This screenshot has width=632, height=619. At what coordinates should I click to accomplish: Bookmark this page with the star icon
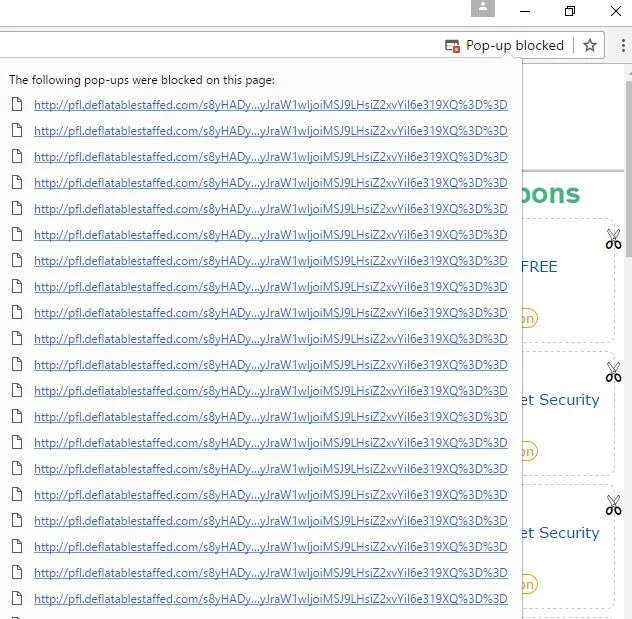tap(590, 45)
